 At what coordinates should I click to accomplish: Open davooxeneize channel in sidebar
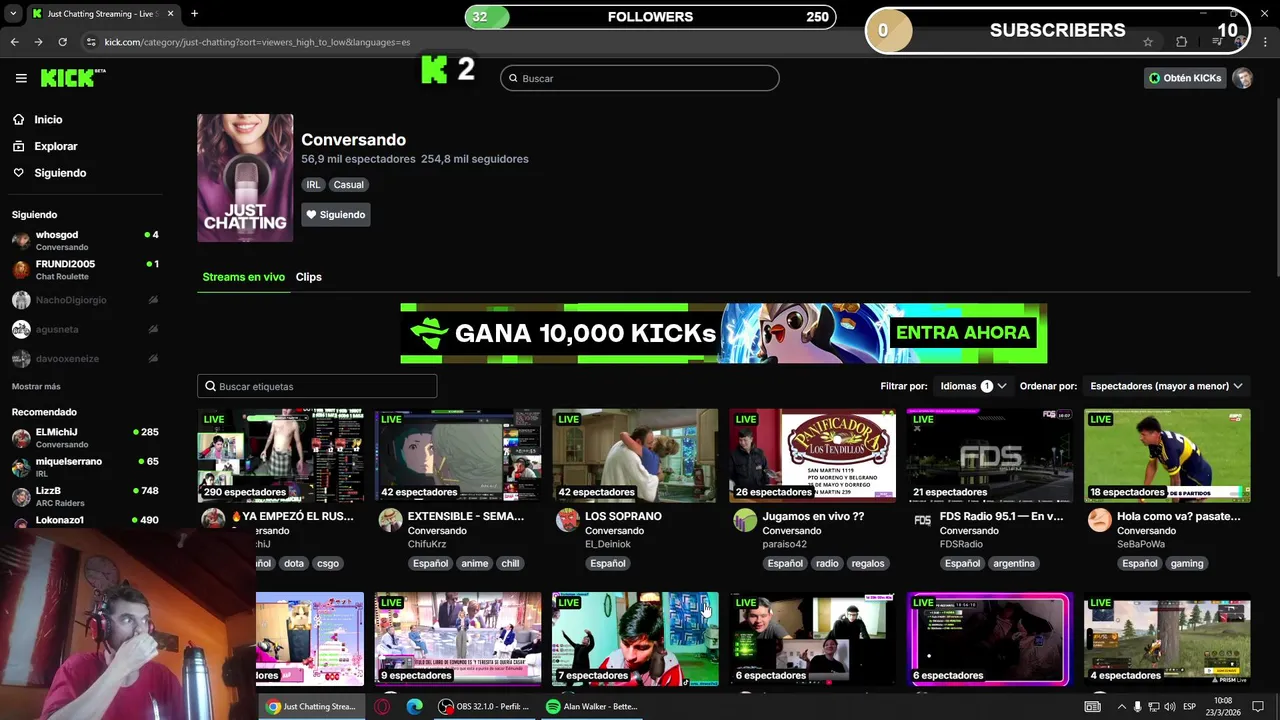coord(85,358)
